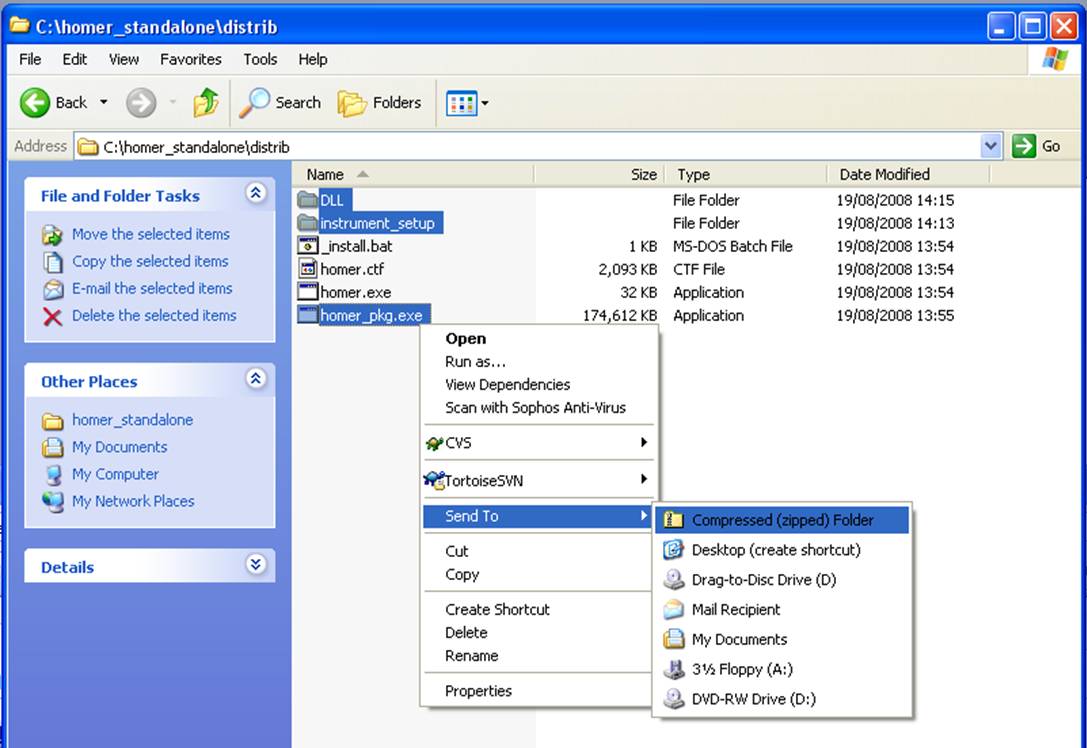Click the homer.ctf file icon
Image resolution: width=1087 pixels, height=748 pixels.
click(308, 269)
